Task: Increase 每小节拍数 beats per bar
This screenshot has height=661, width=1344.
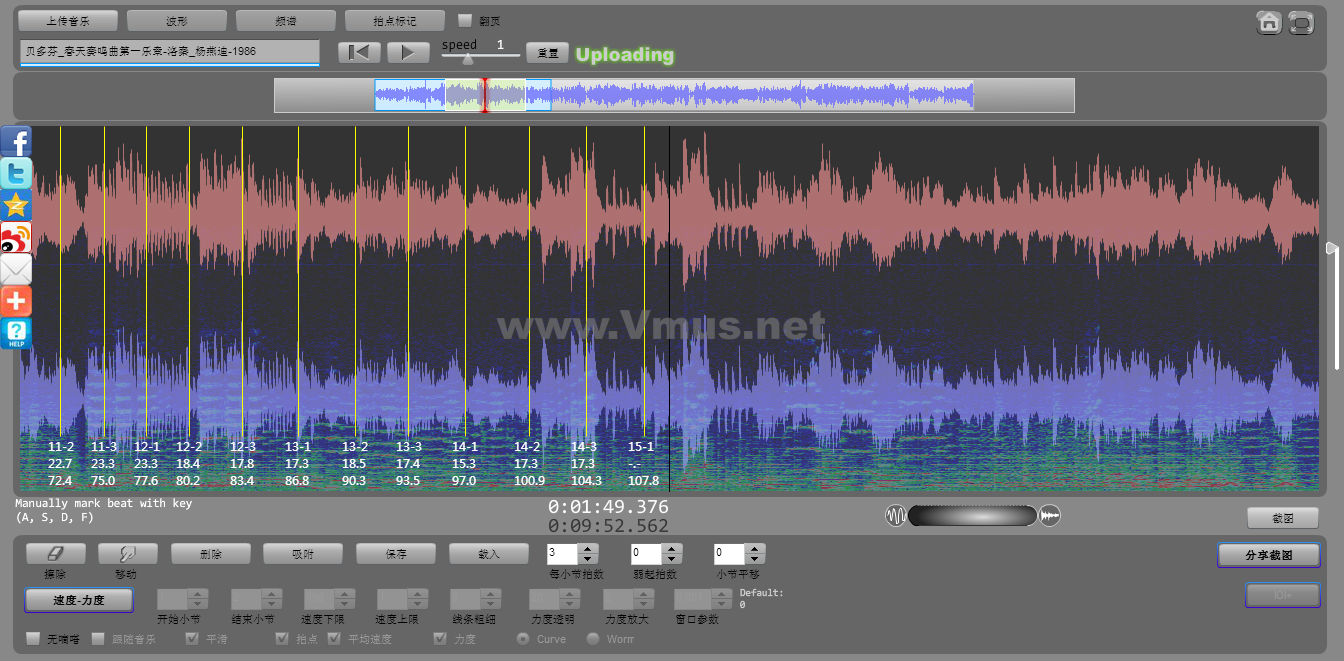Action: click(588, 549)
